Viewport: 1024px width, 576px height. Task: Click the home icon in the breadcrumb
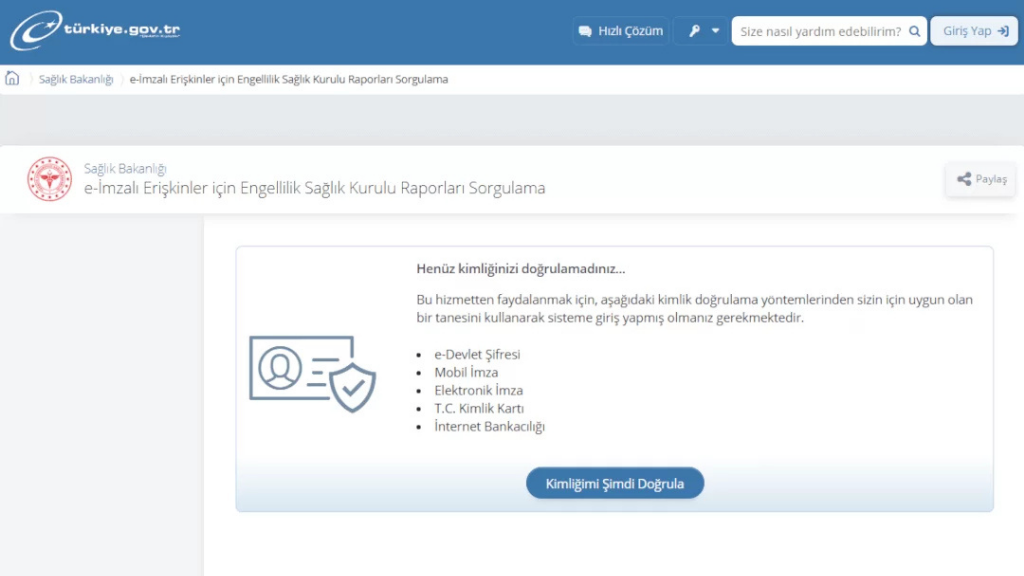coord(14,78)
